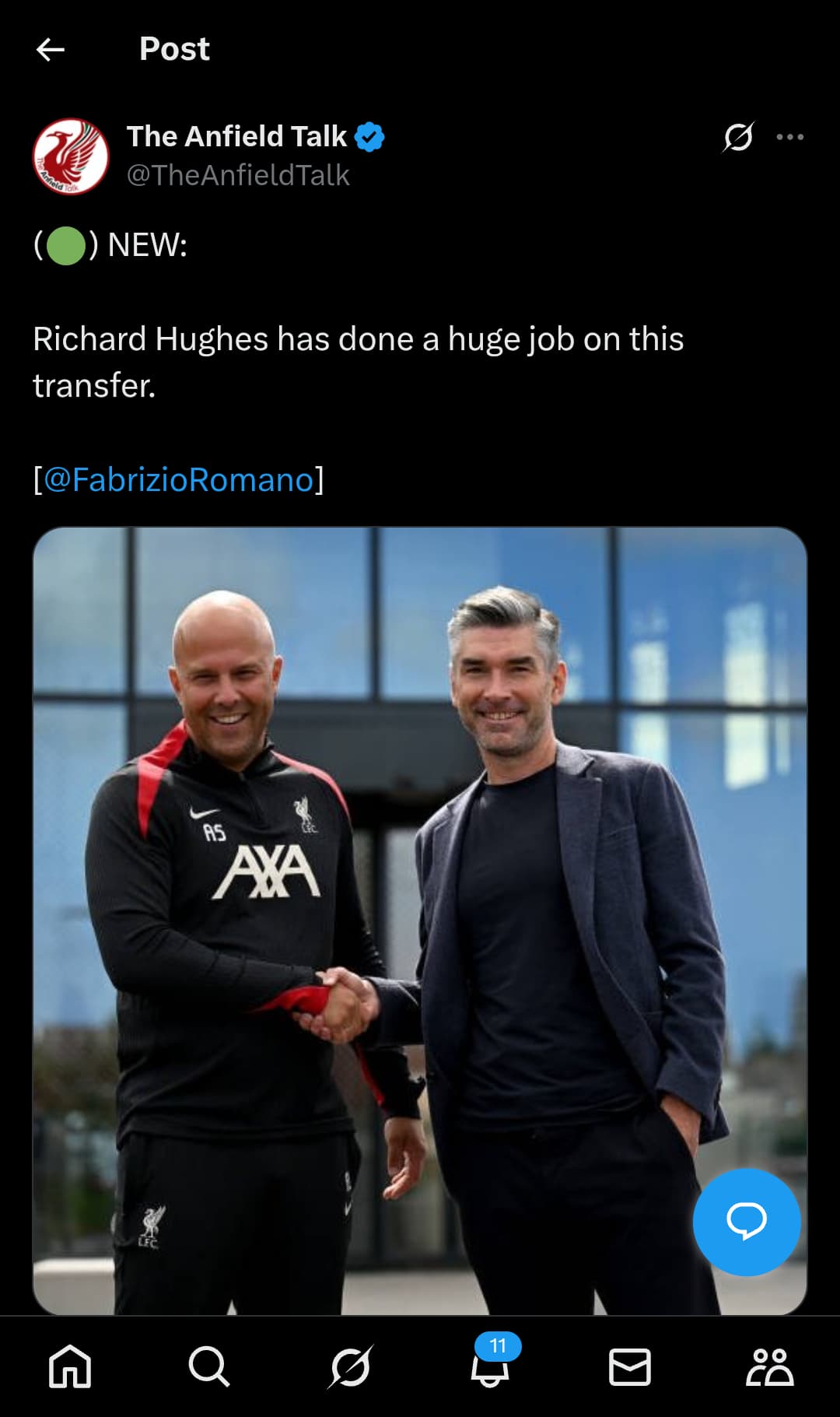Tap the blue floating reply button

coord(747,1222)
